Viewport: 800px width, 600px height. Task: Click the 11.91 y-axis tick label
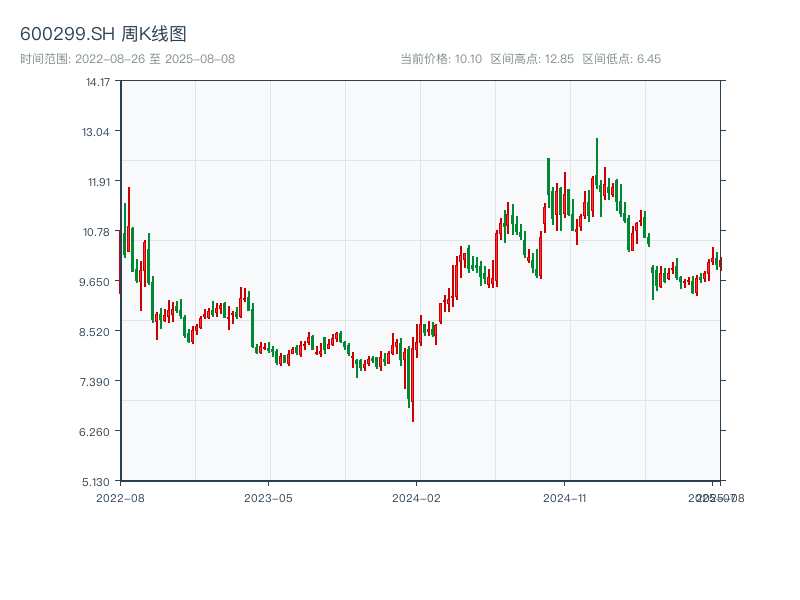[x=97, y=182]
